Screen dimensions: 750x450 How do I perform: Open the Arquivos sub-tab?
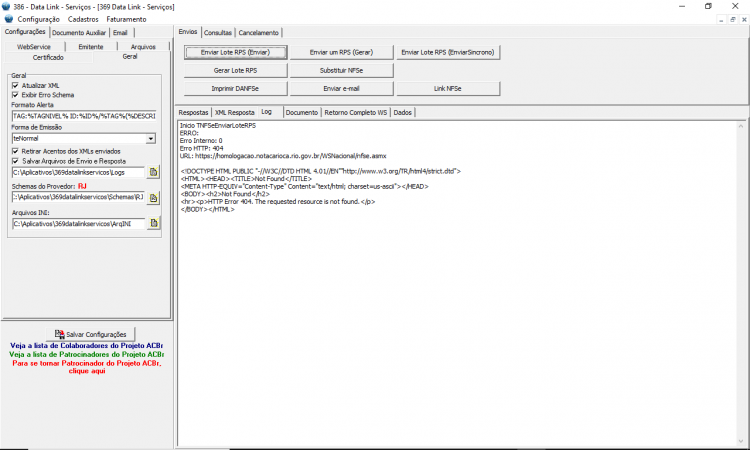click(x=143, y=47)
